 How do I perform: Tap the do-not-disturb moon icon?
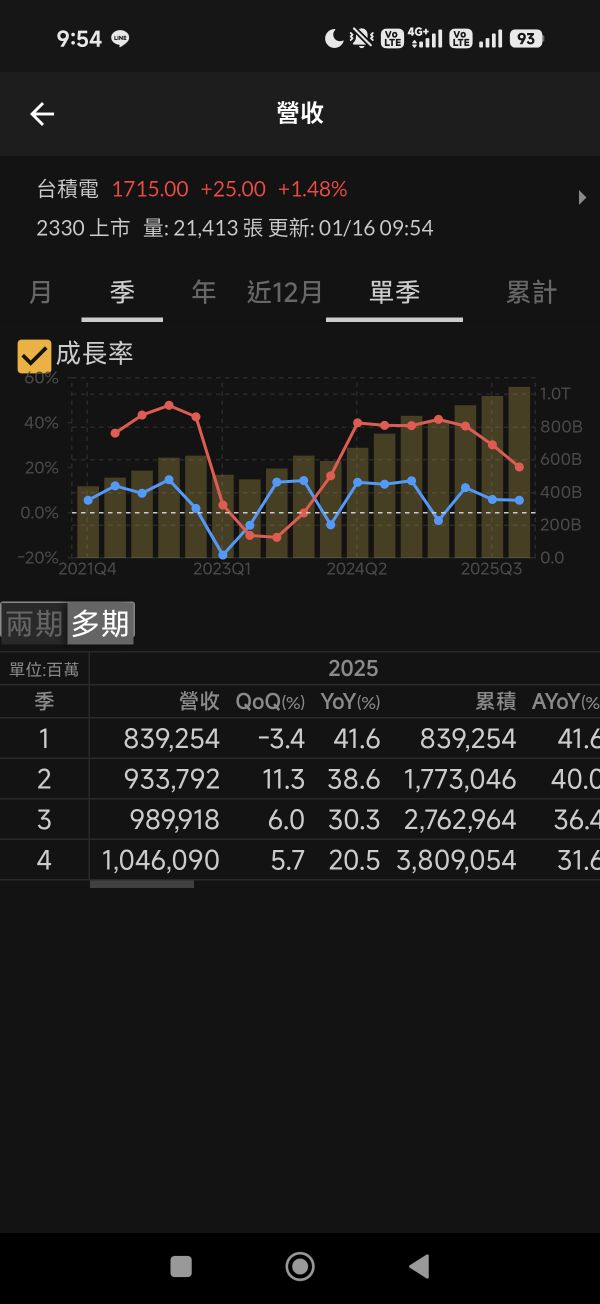[x=334, y=39]
